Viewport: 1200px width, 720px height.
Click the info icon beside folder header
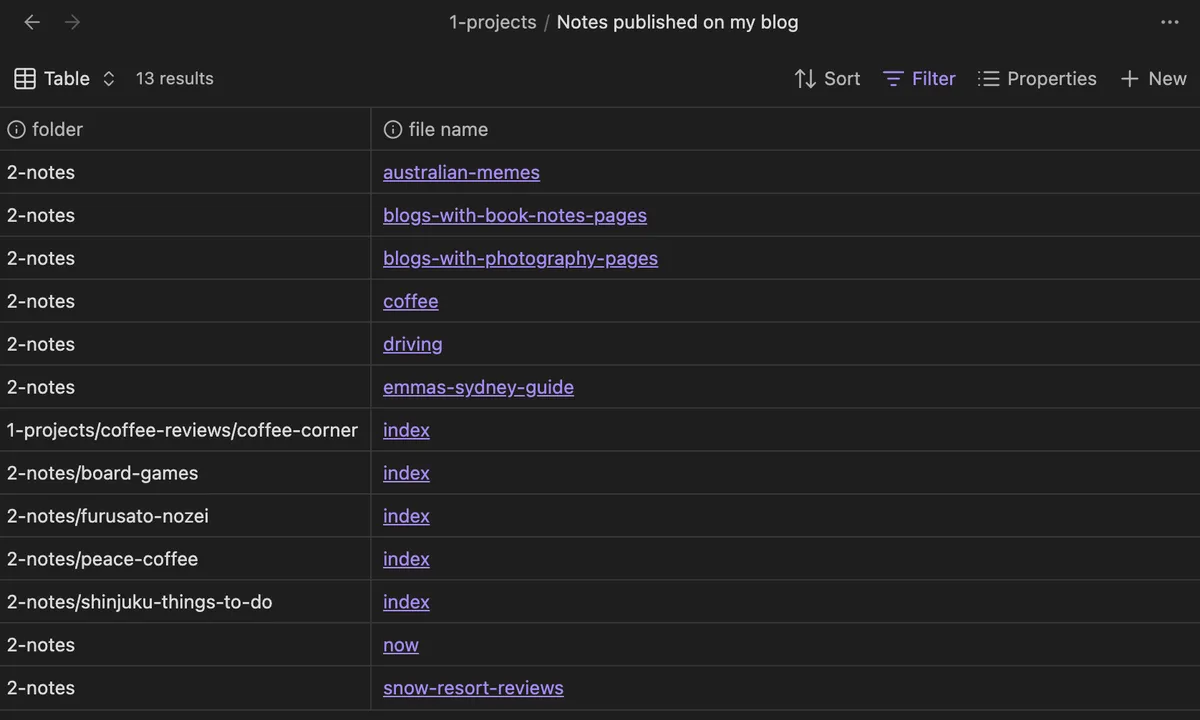point(16,130)
